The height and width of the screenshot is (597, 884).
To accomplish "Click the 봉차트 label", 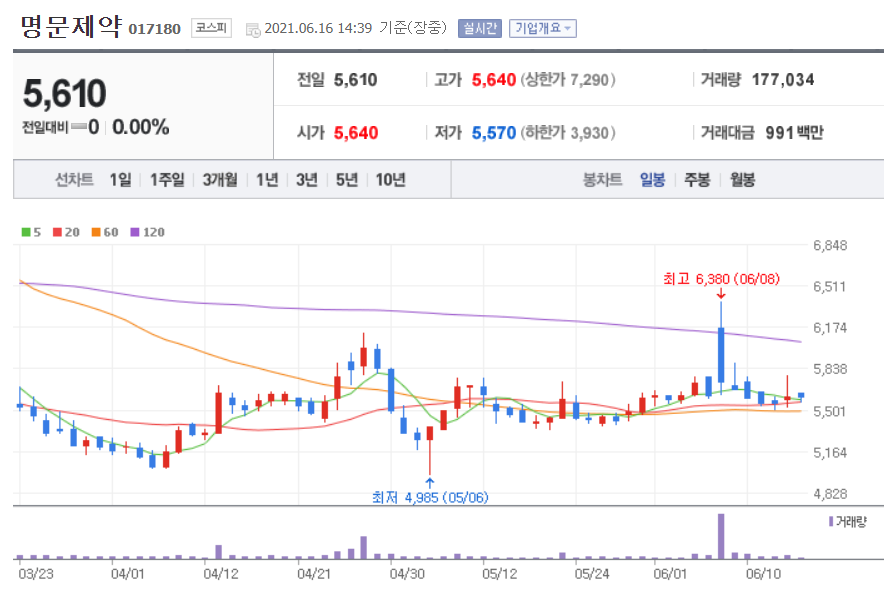I will pyautogui.click(x=602, y=180).
